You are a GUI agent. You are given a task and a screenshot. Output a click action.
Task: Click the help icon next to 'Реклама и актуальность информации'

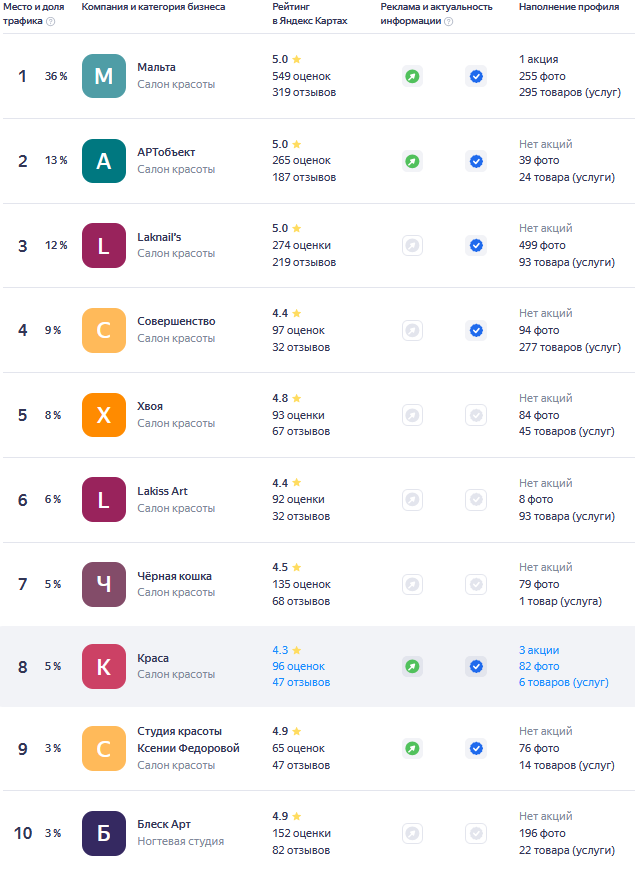click(x=449, y=21)
